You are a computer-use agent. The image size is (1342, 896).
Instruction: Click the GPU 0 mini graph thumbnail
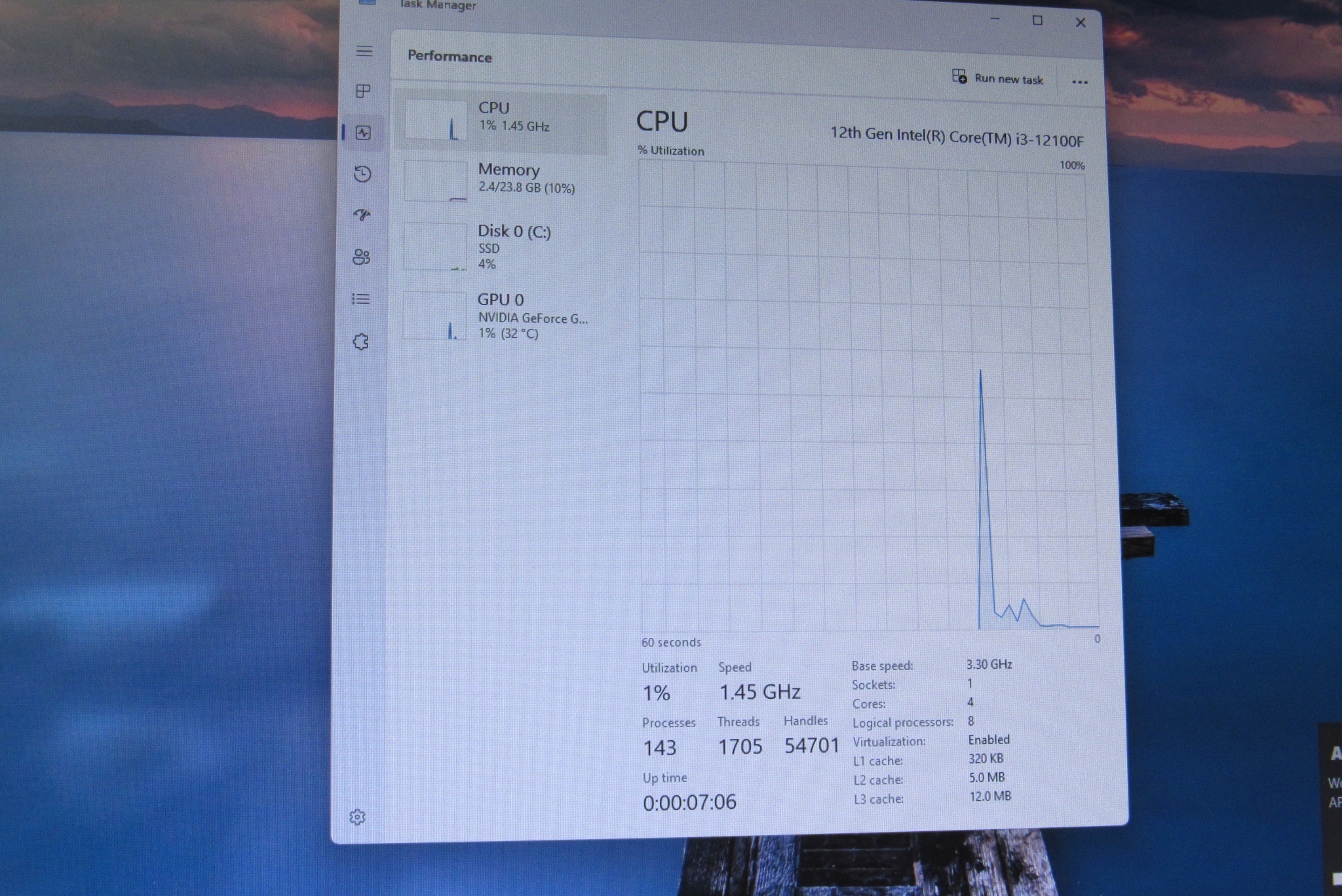pyautogui.click(x=434, y=316)
